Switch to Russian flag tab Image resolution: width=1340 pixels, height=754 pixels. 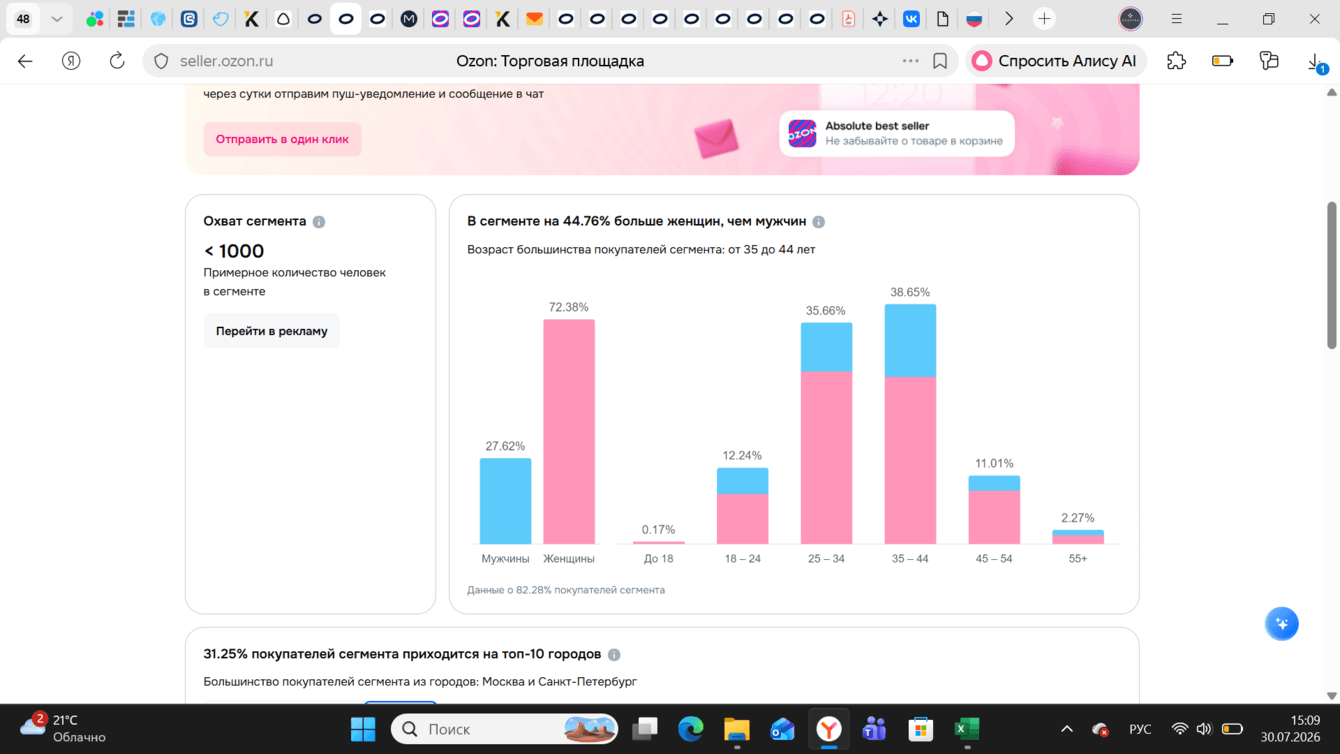974,19
